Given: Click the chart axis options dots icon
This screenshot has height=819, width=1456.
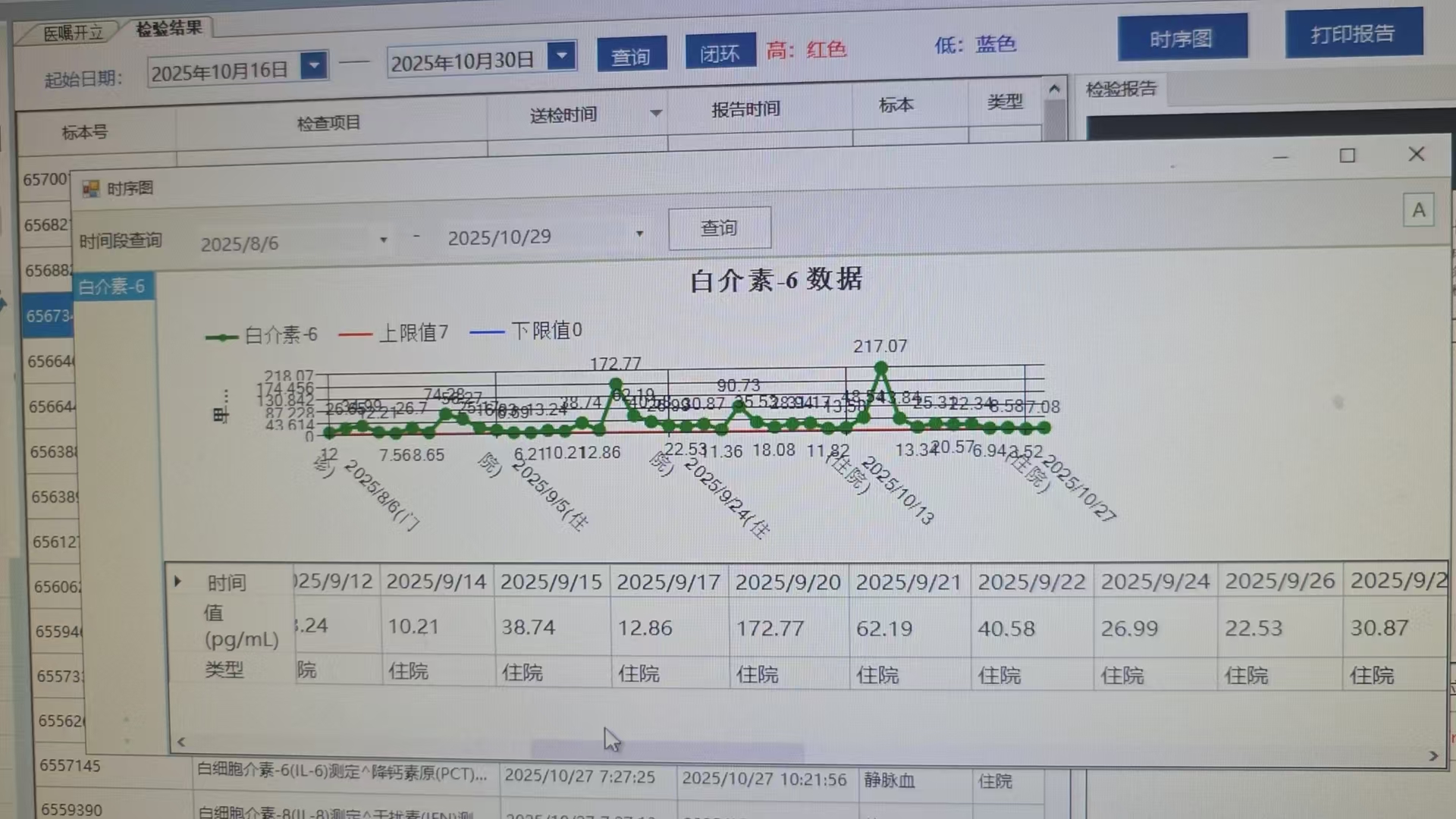Looking at the screenshot, I should coord(225,396).
